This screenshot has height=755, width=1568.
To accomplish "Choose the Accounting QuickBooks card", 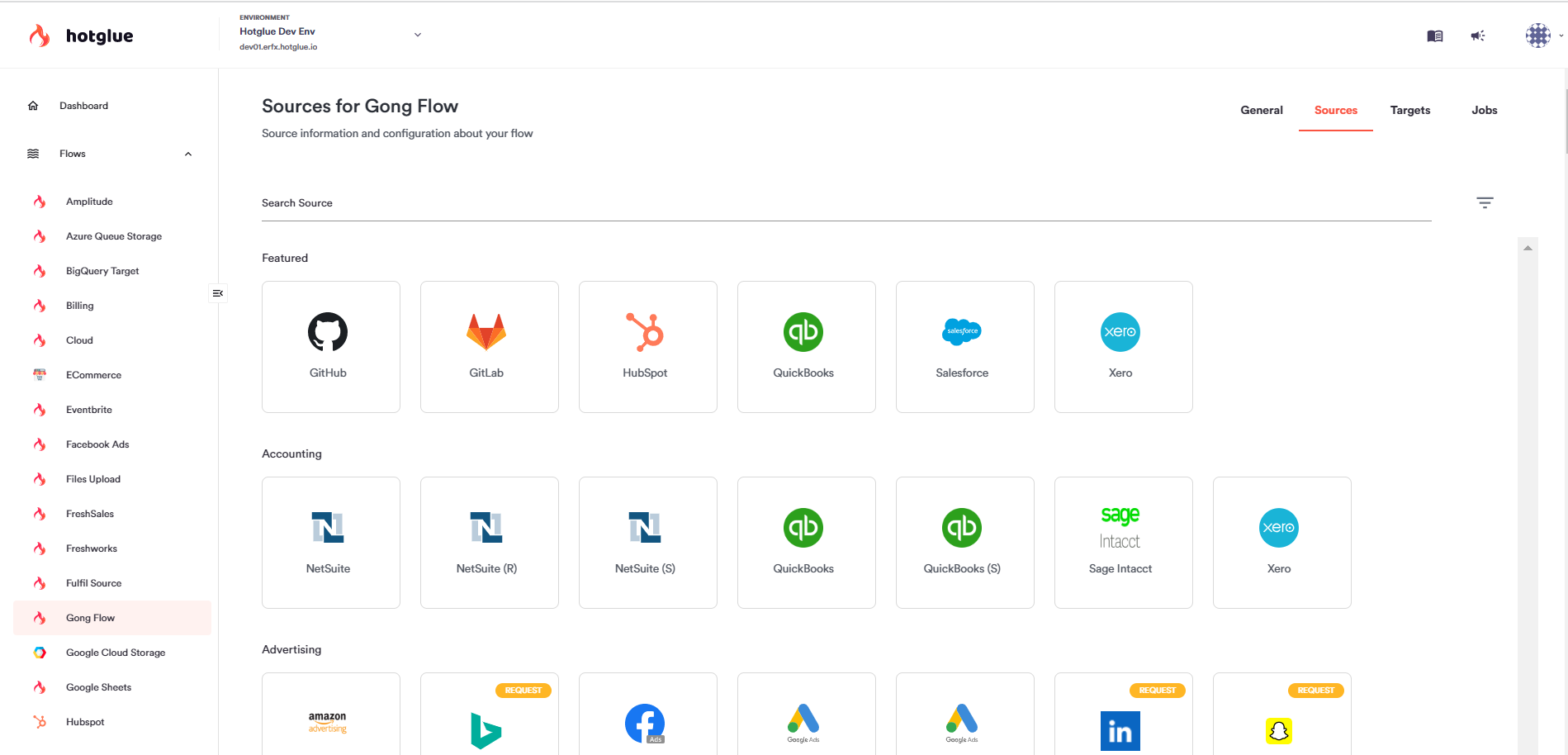I will tap(807, 543).
